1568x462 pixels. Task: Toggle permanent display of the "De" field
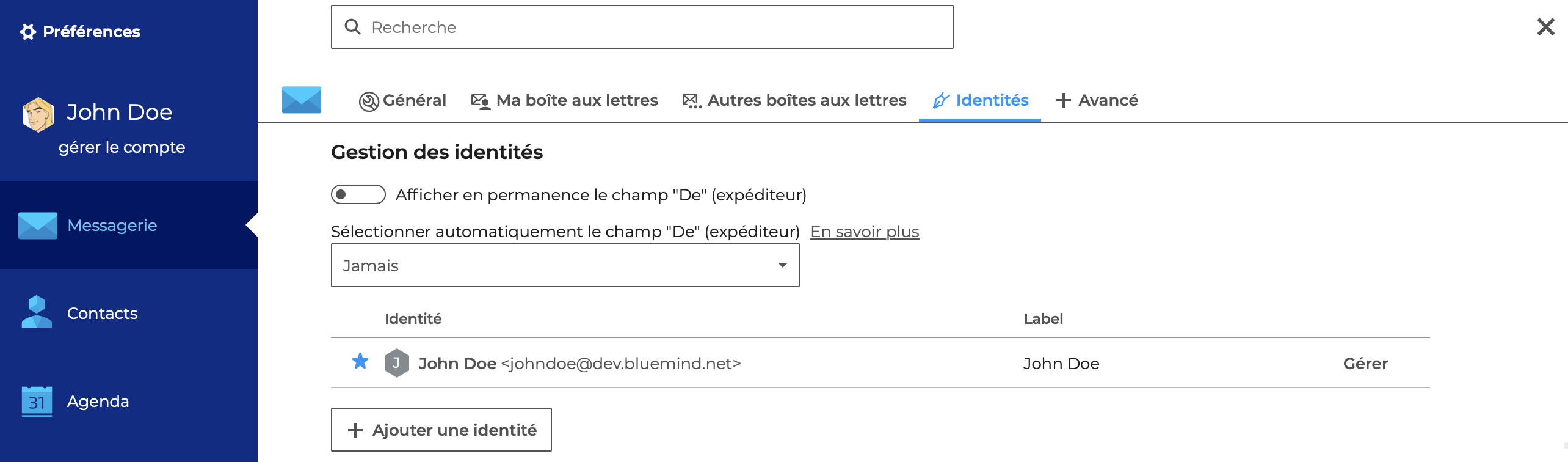pos(358,194)
